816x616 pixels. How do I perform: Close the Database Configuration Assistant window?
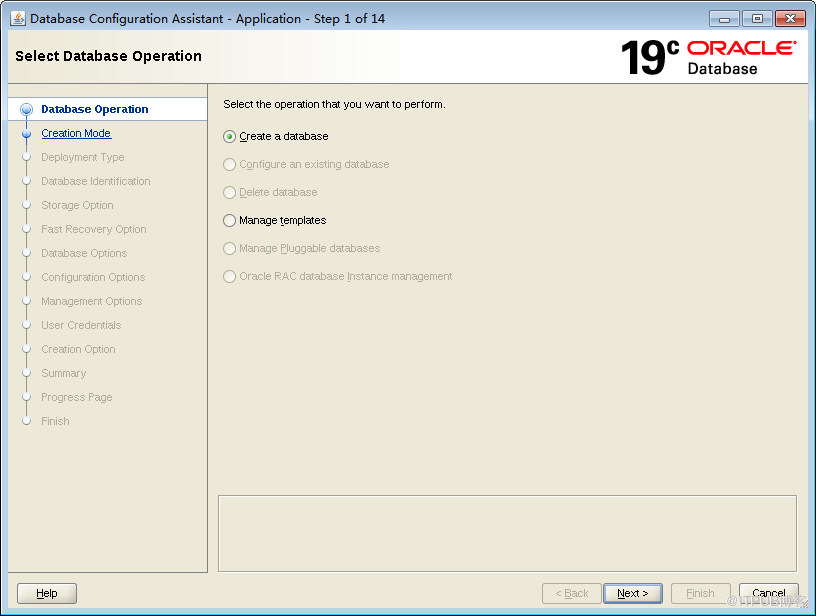coord(790,19)
